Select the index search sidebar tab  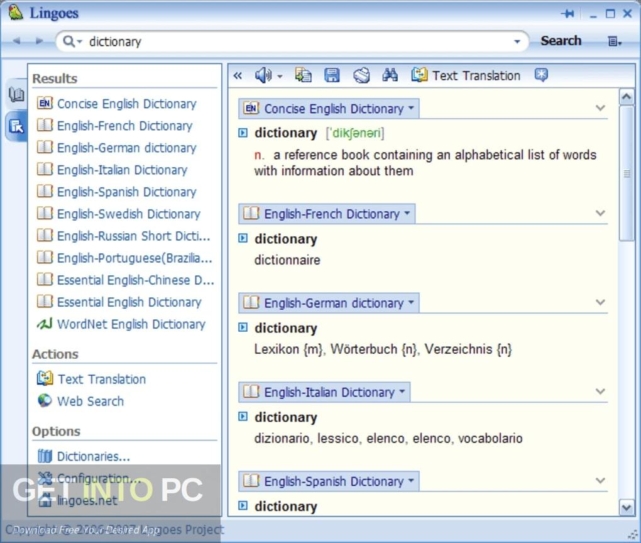pyautogui.click(x=17, y=126)
